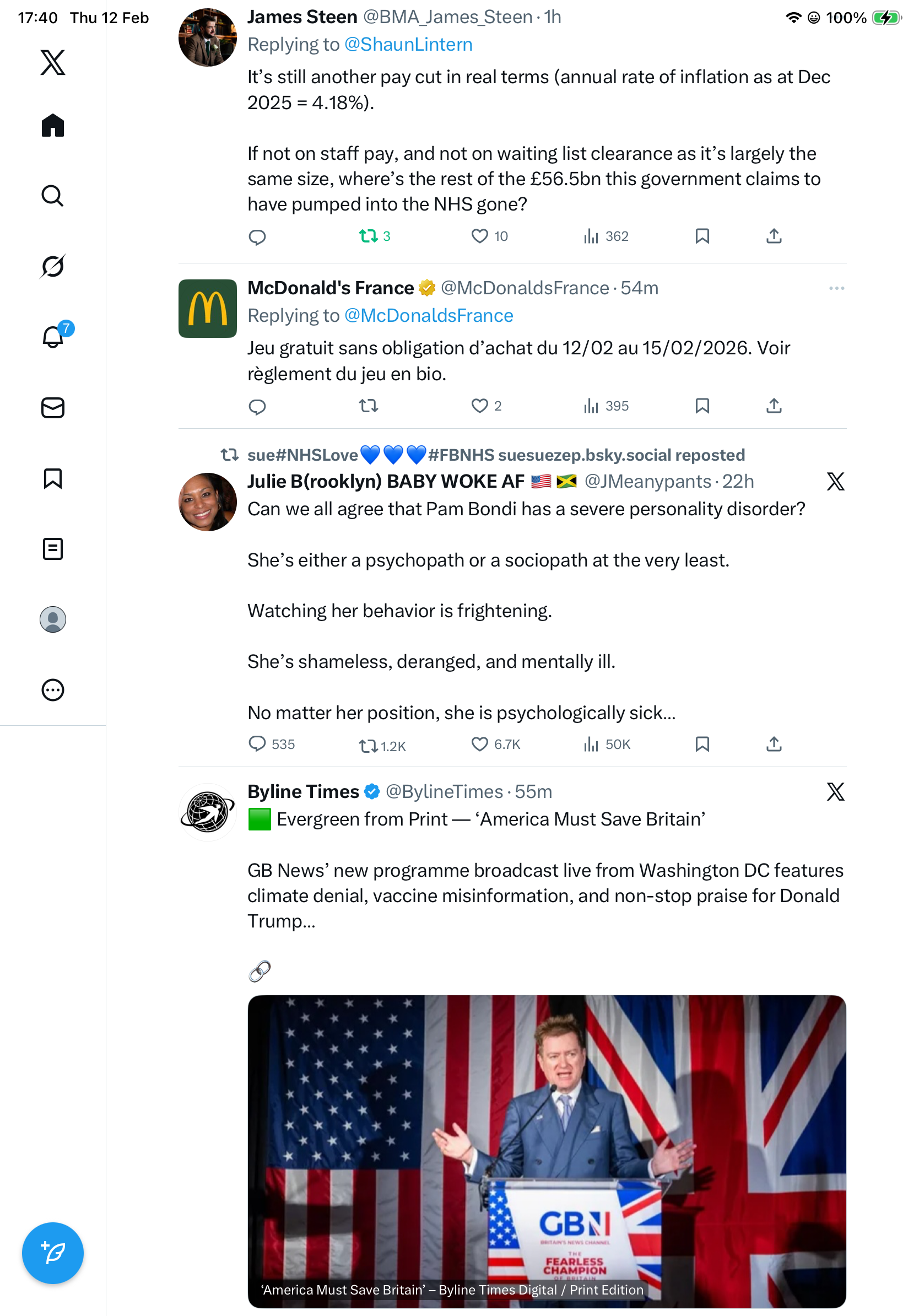Open the Messages envelope icon
This screenshot has height=1316, width=919.
pyautogui.click(x=53, y=407)
